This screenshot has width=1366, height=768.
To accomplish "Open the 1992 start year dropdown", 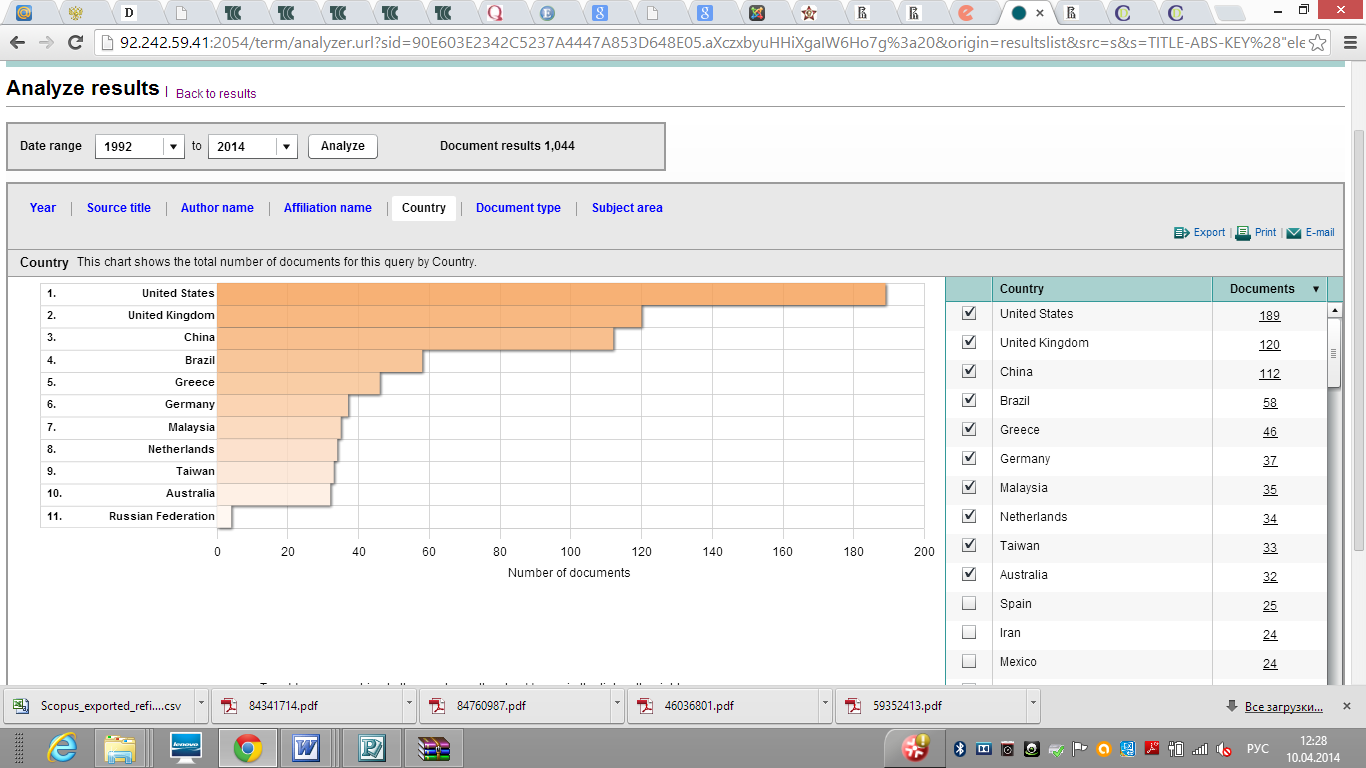I will point(174,146).
